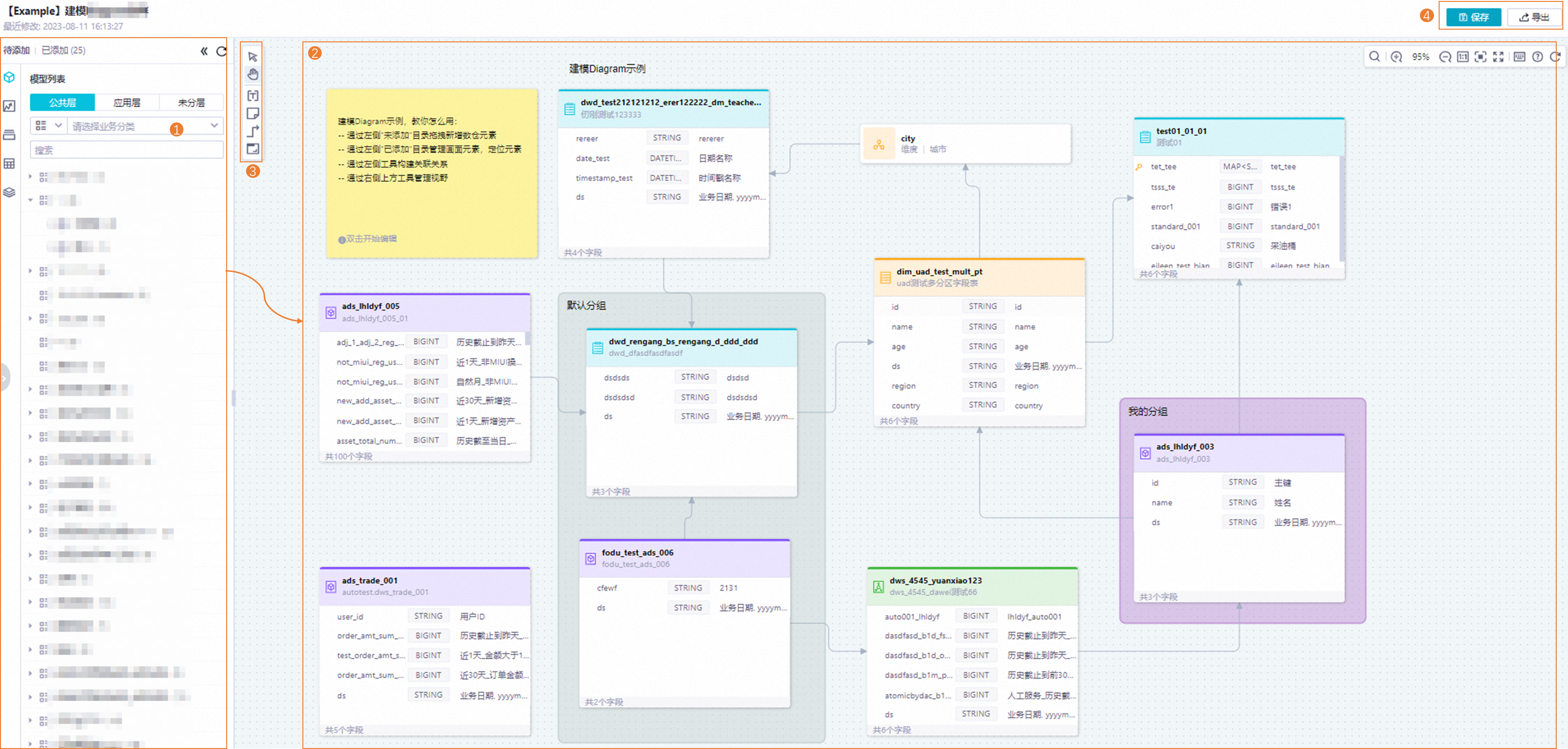Open the 请选择业务分类 dropdown
1568x749 pixels.
point(145,126)
